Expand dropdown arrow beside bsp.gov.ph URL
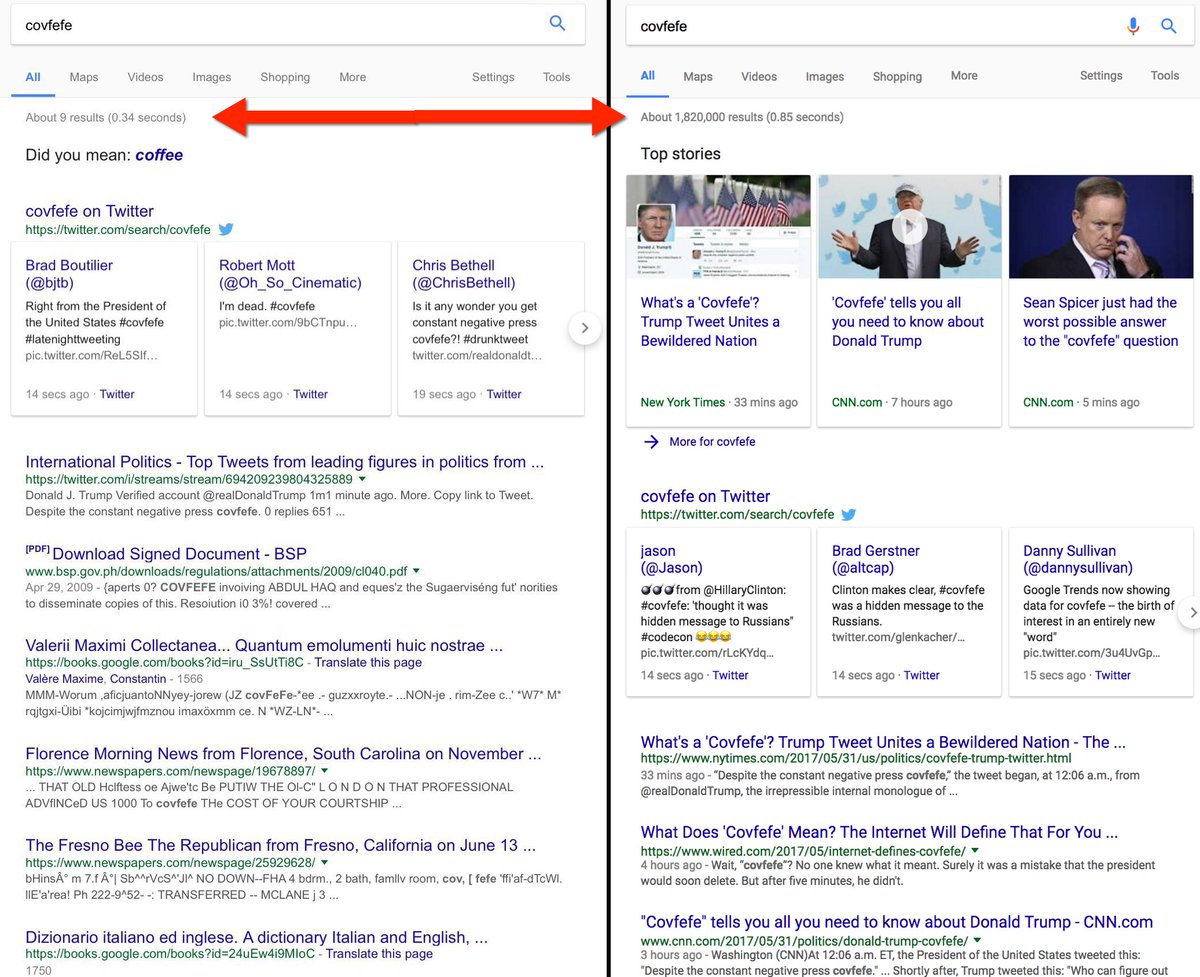The width and height of the screenshot is (1200, 977). 416,571
